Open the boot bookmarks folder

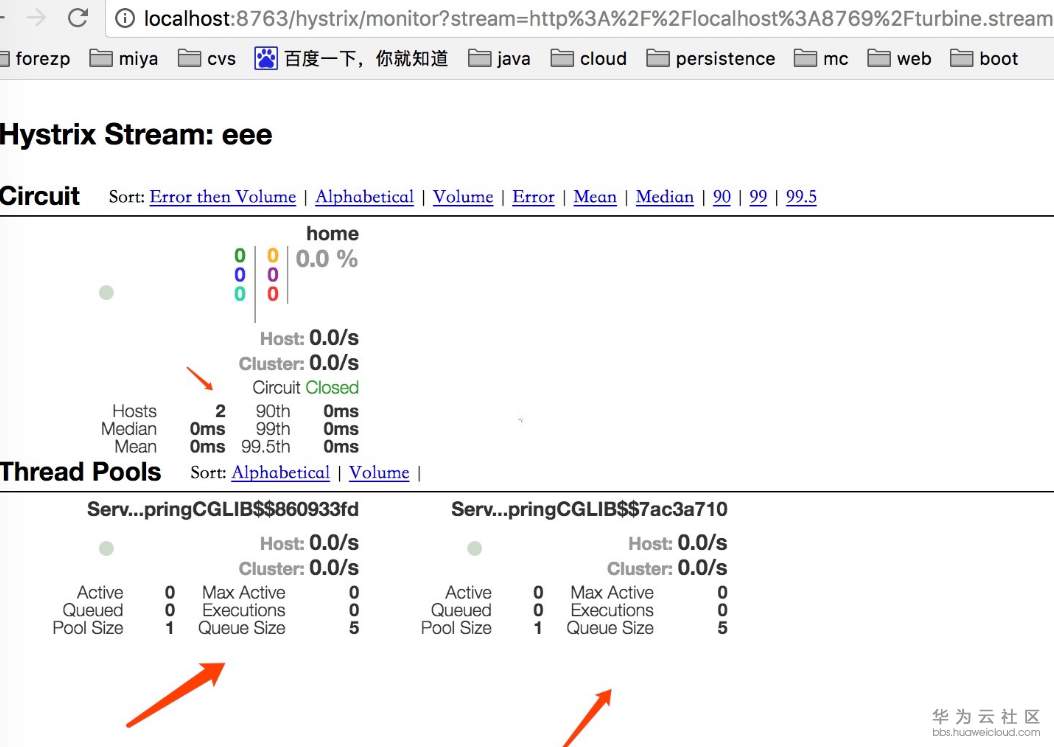click(984, 58)
